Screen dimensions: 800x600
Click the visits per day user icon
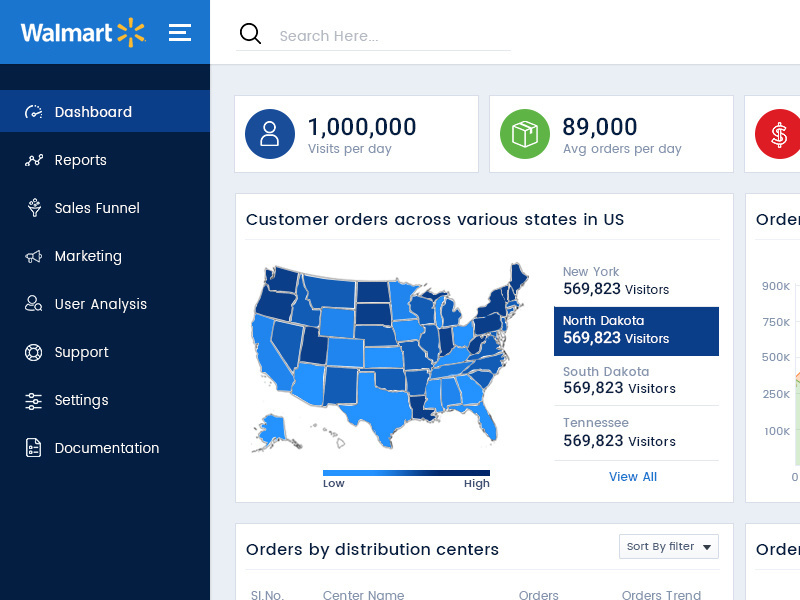(270, 134)
